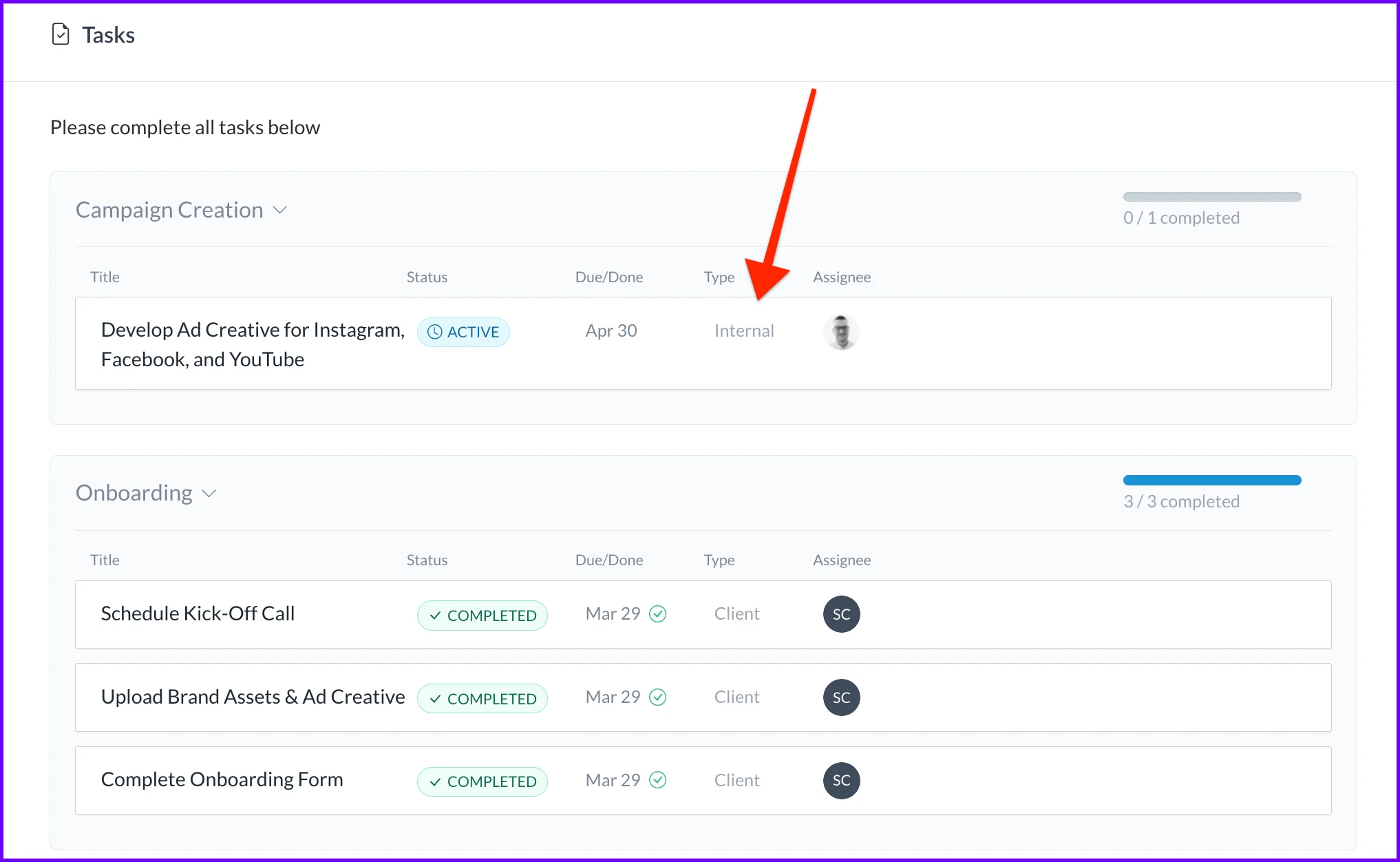This screenshot has width=1400, height=862.
Task: Click the assignee photo avatar for Develop Ad Creative
Action: [841, 332]
